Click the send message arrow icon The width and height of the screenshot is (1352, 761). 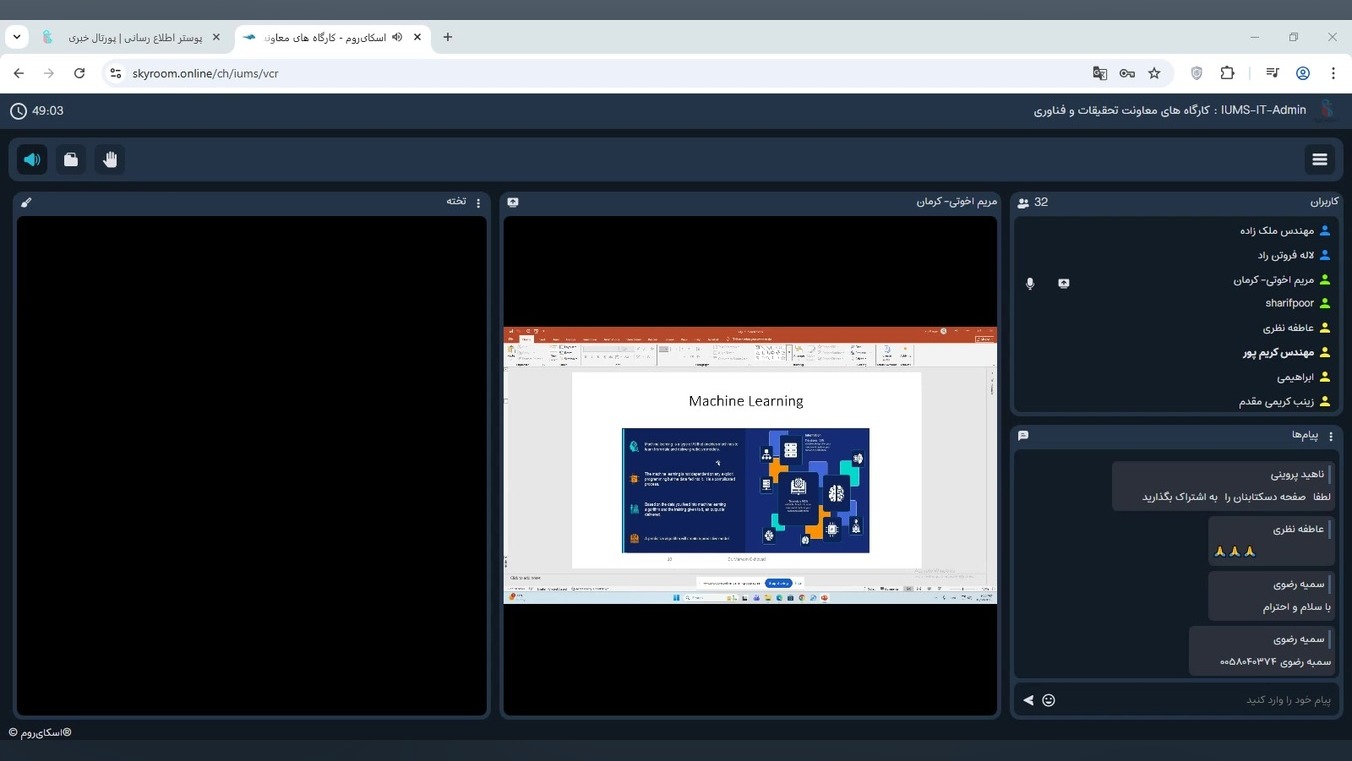tap(1028, 700)
